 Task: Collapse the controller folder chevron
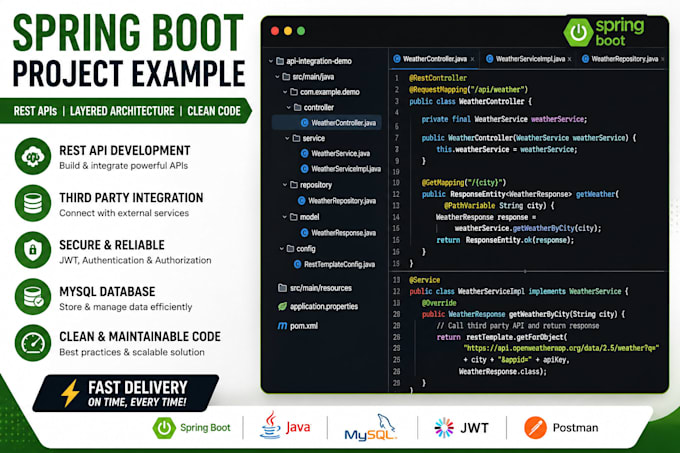coord(288,108)
